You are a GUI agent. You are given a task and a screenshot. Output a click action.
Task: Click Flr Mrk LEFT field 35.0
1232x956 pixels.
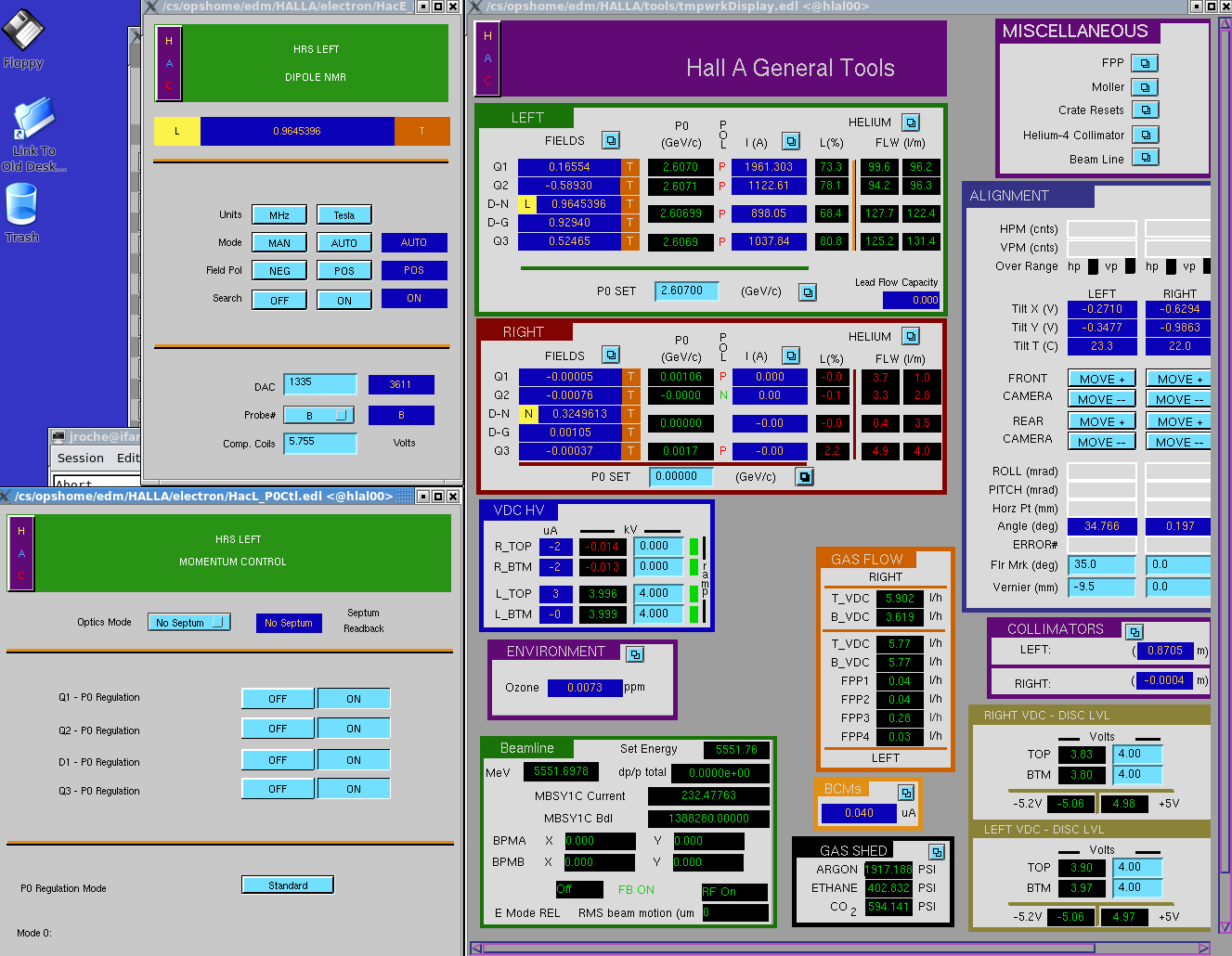click(1102, 564)
